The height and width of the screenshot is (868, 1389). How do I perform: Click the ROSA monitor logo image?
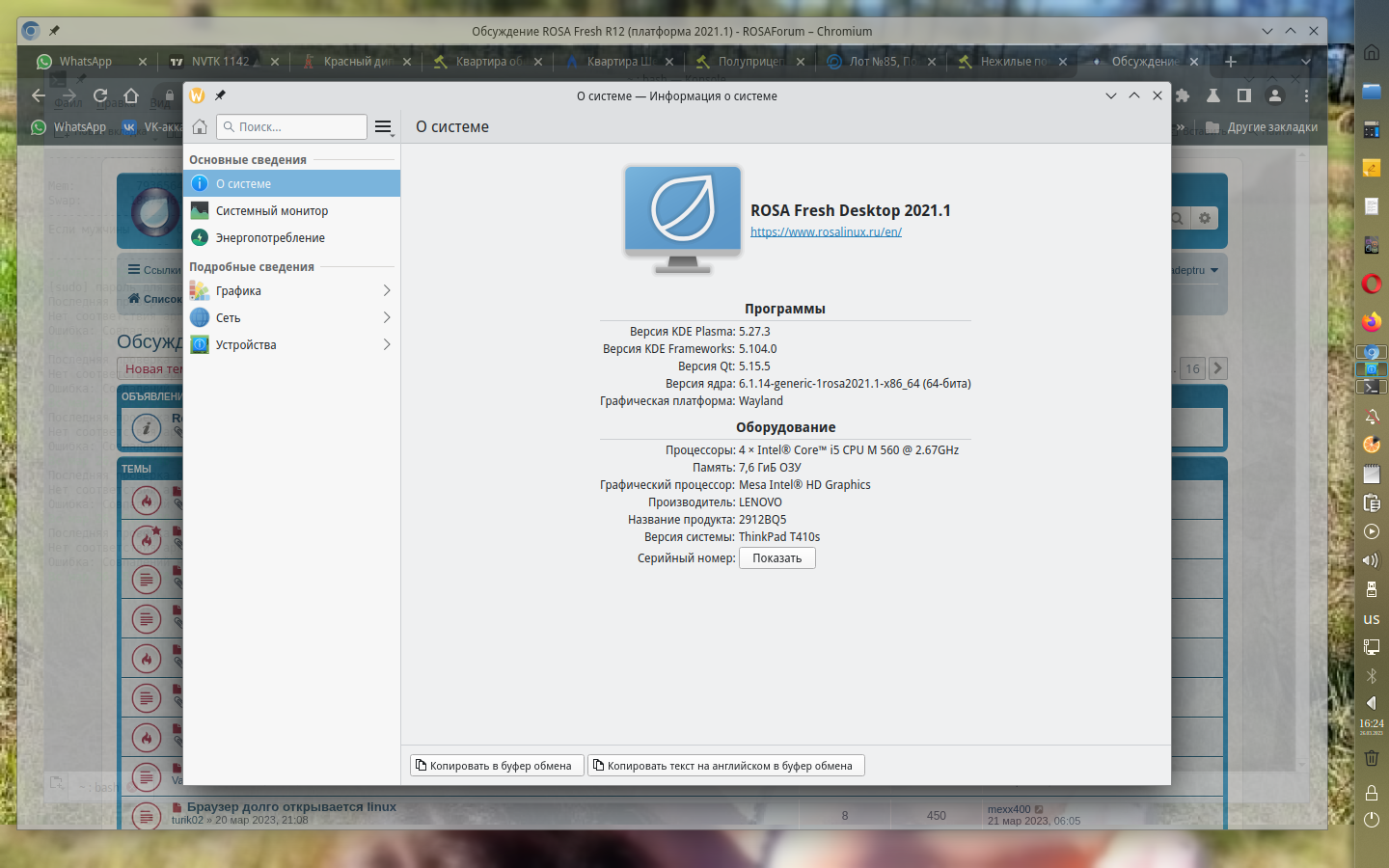683,219
